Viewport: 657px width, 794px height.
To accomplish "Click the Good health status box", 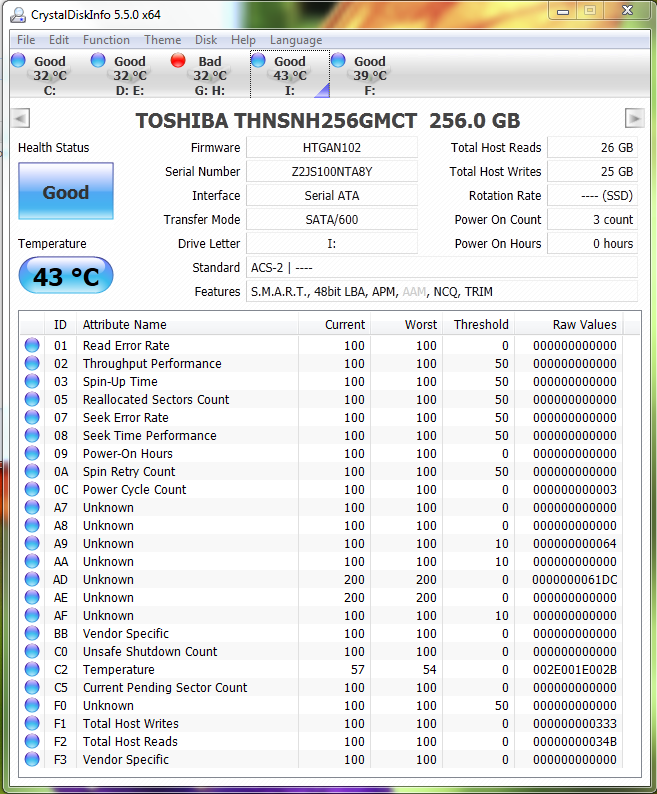I will [66, 192].
